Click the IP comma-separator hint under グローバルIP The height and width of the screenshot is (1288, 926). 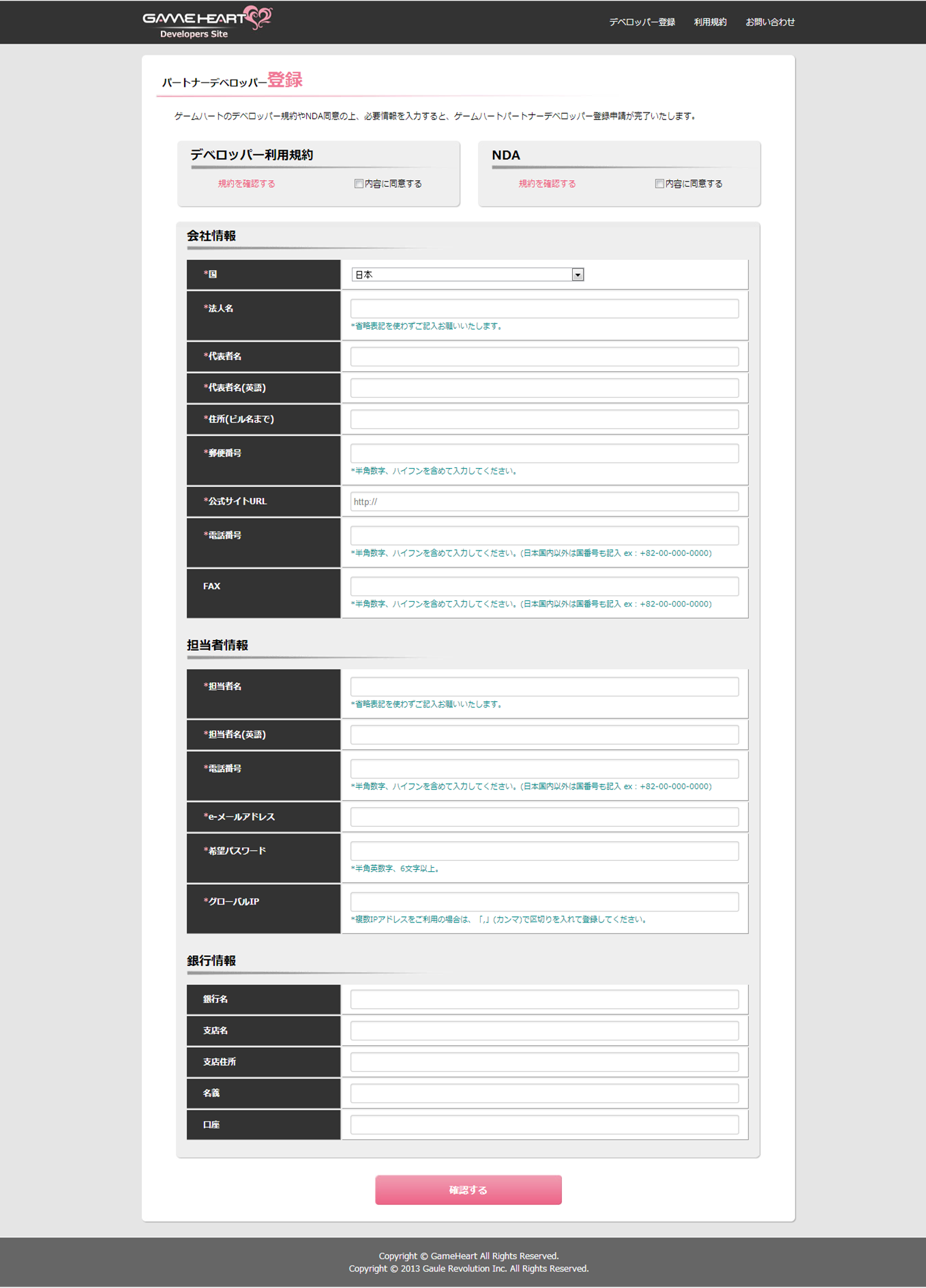point(501,920)
